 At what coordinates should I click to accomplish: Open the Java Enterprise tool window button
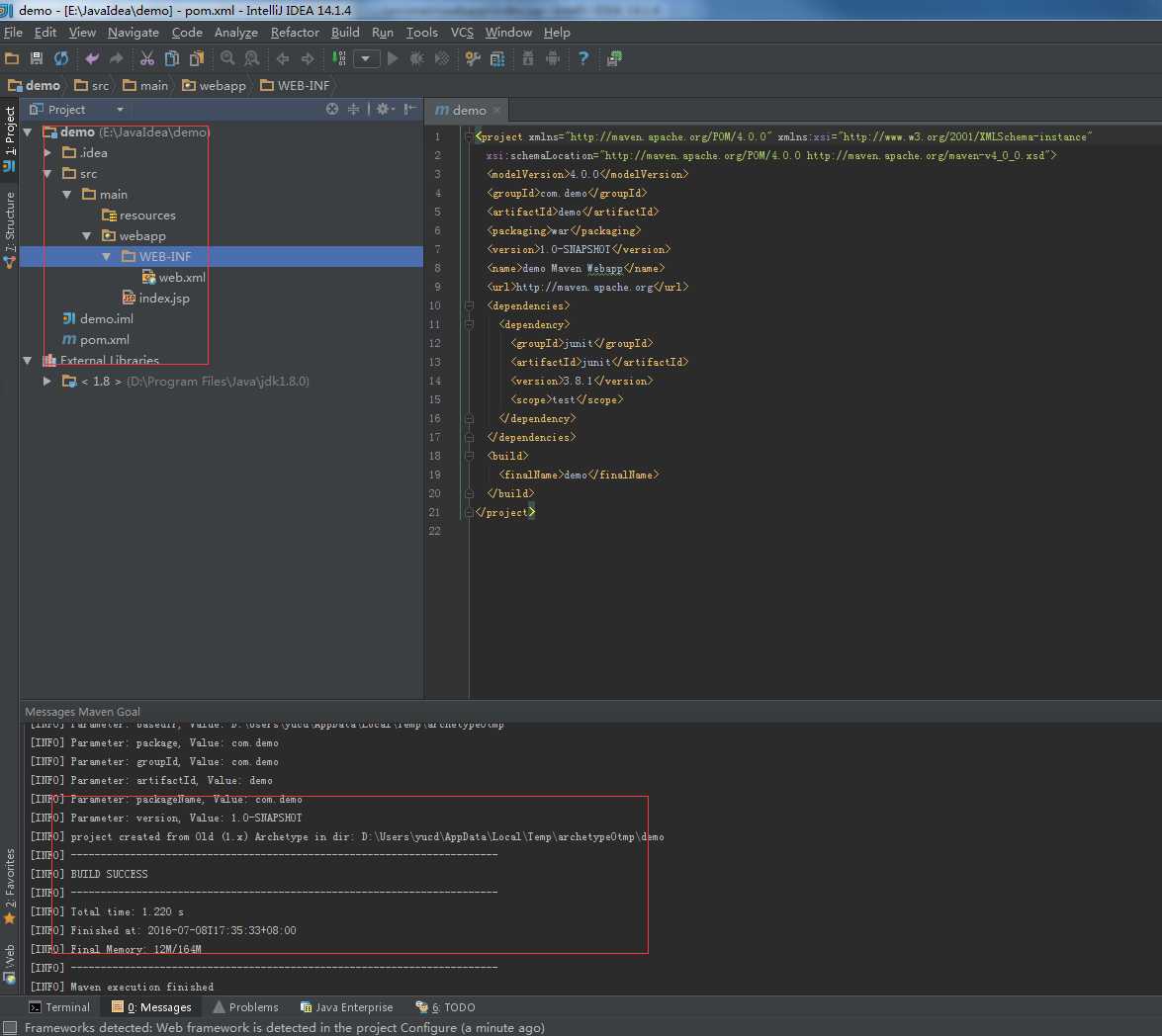click(x=346, y=1007)
